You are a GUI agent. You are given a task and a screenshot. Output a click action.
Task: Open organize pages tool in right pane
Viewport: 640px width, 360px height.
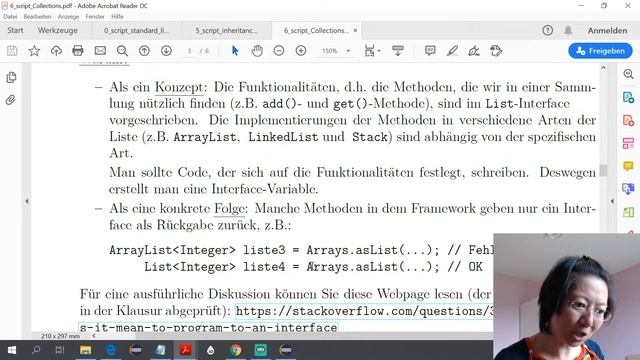[x=628, y=143]
